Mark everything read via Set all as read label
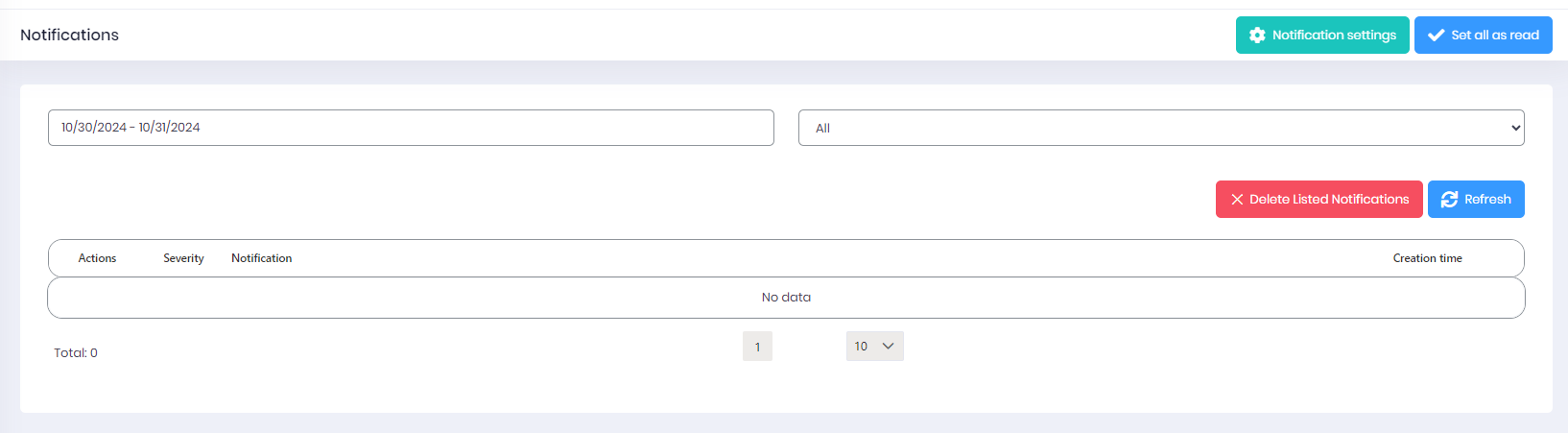This screenshot has width=1568, height=433. coord(1495,36)
